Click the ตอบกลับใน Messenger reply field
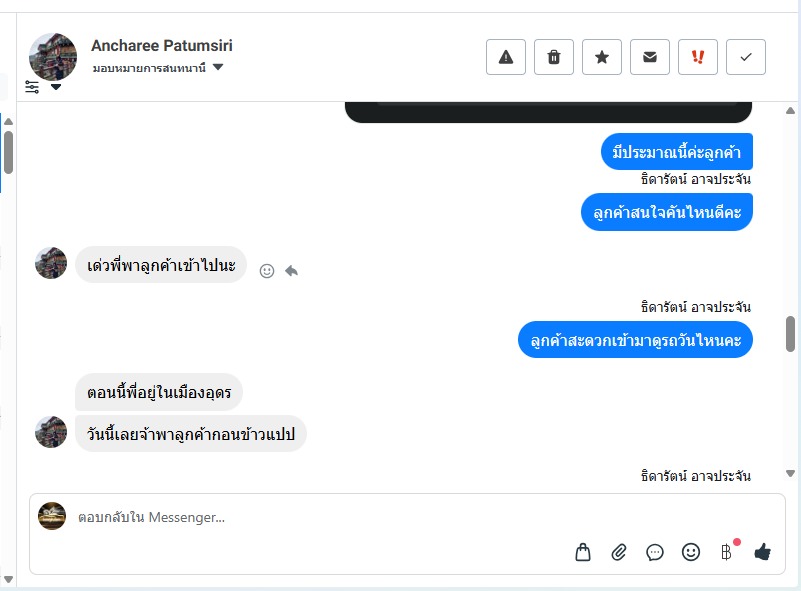801x591 pixels. click(x=300, y=517)
